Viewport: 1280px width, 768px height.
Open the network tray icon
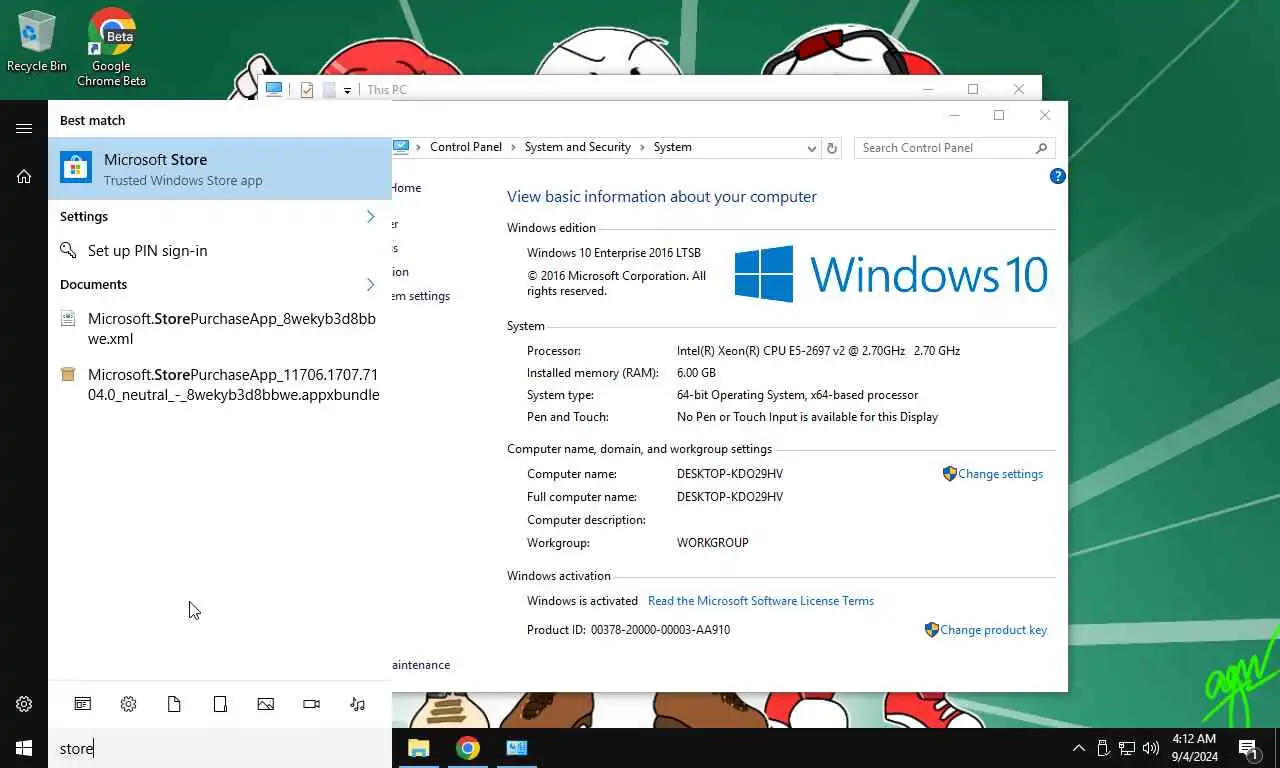click(x=1126, y=748)
